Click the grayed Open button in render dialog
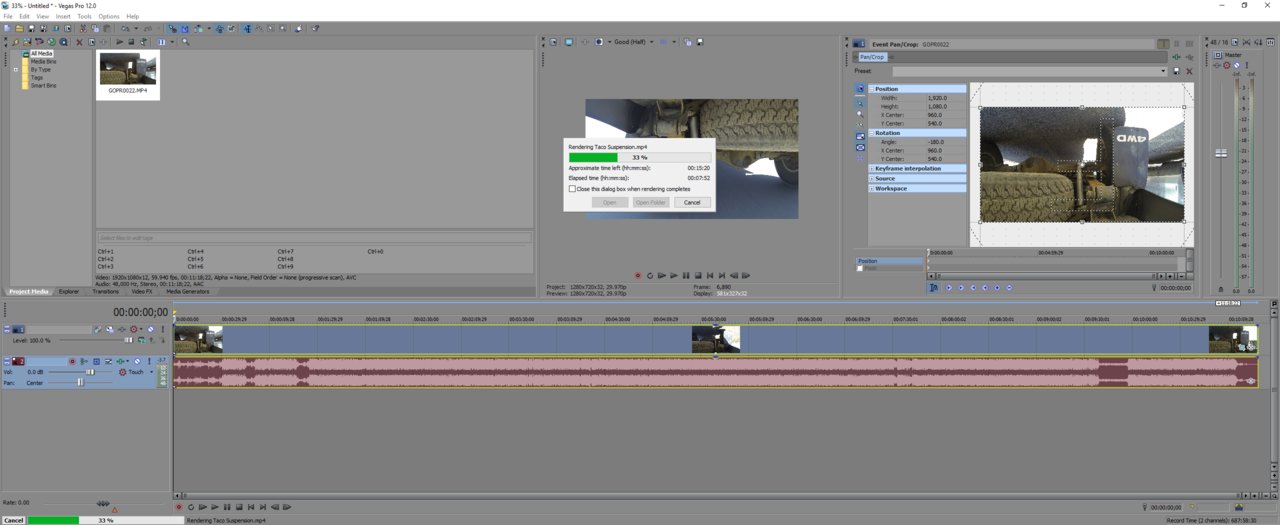1280x525 pixels. click(x=609, y=202)
